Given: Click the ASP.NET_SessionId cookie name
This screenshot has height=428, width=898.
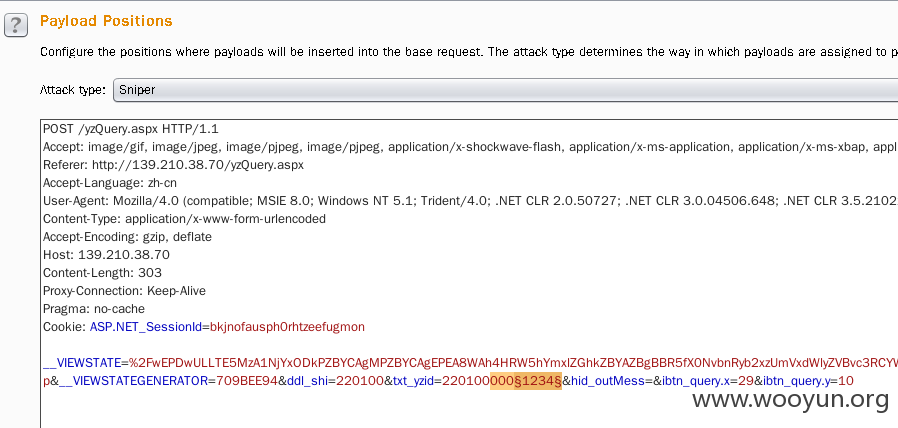Looking at the screenshot, I should 145,327.
